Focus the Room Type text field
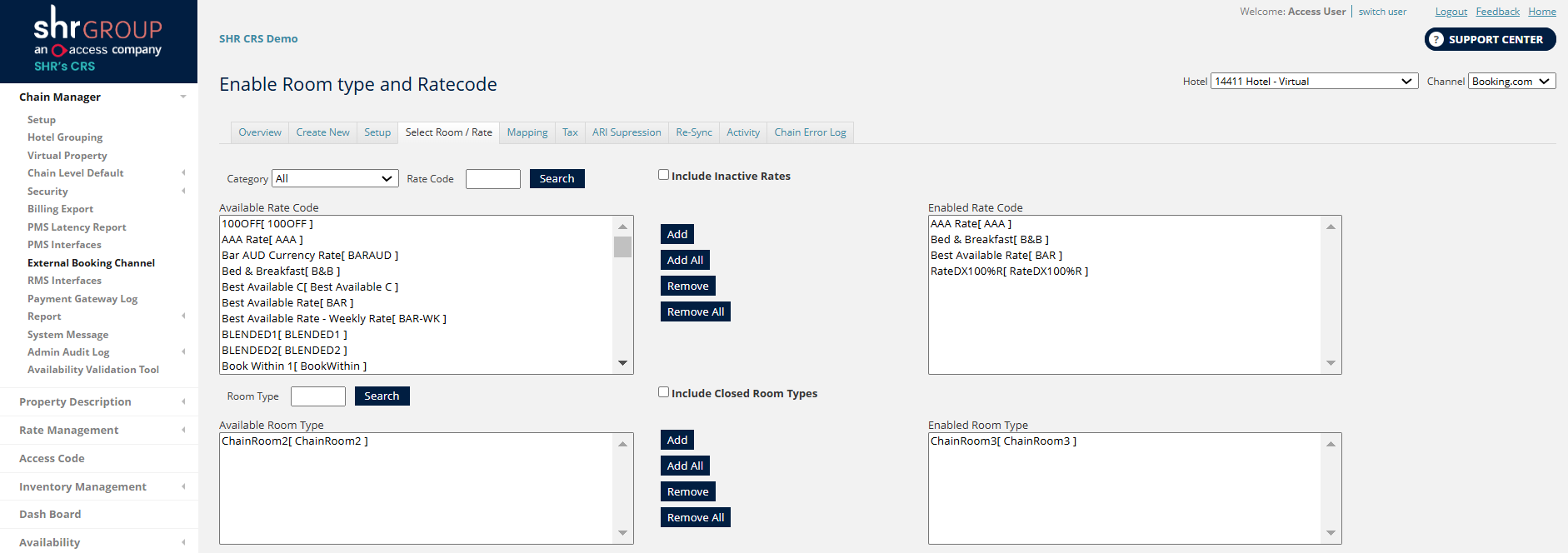1568x553 pixels. click(318, 396)
